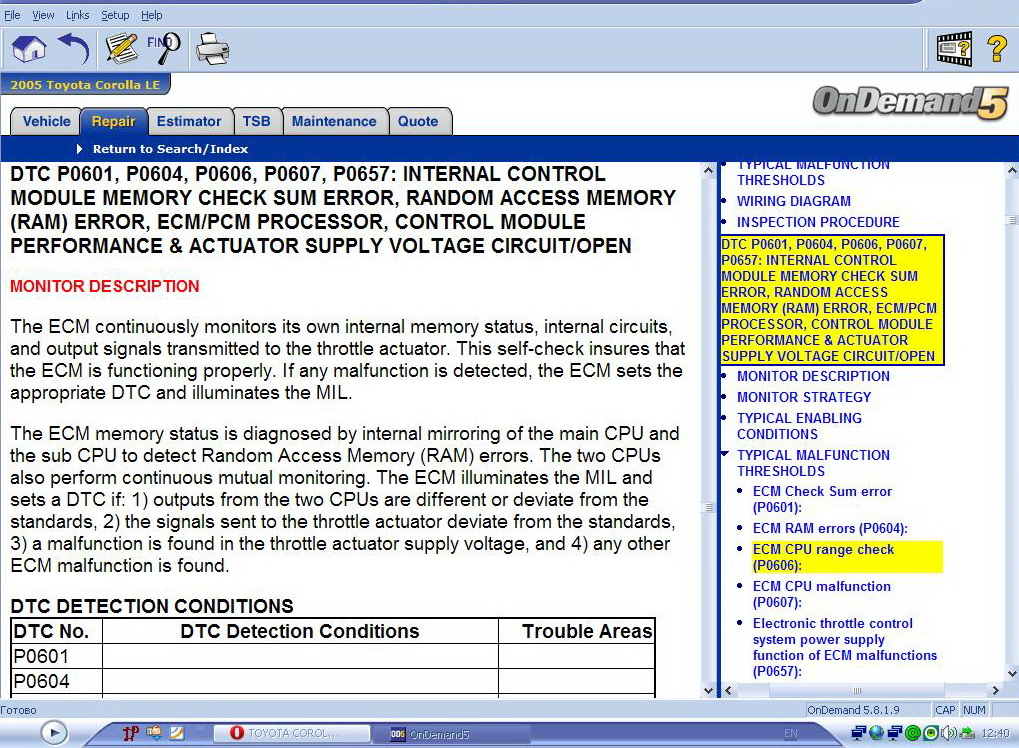Click the P0604 table cell
Image resolution: width=1019 pixels, height=748 pixels.
[x=57, y=681]
